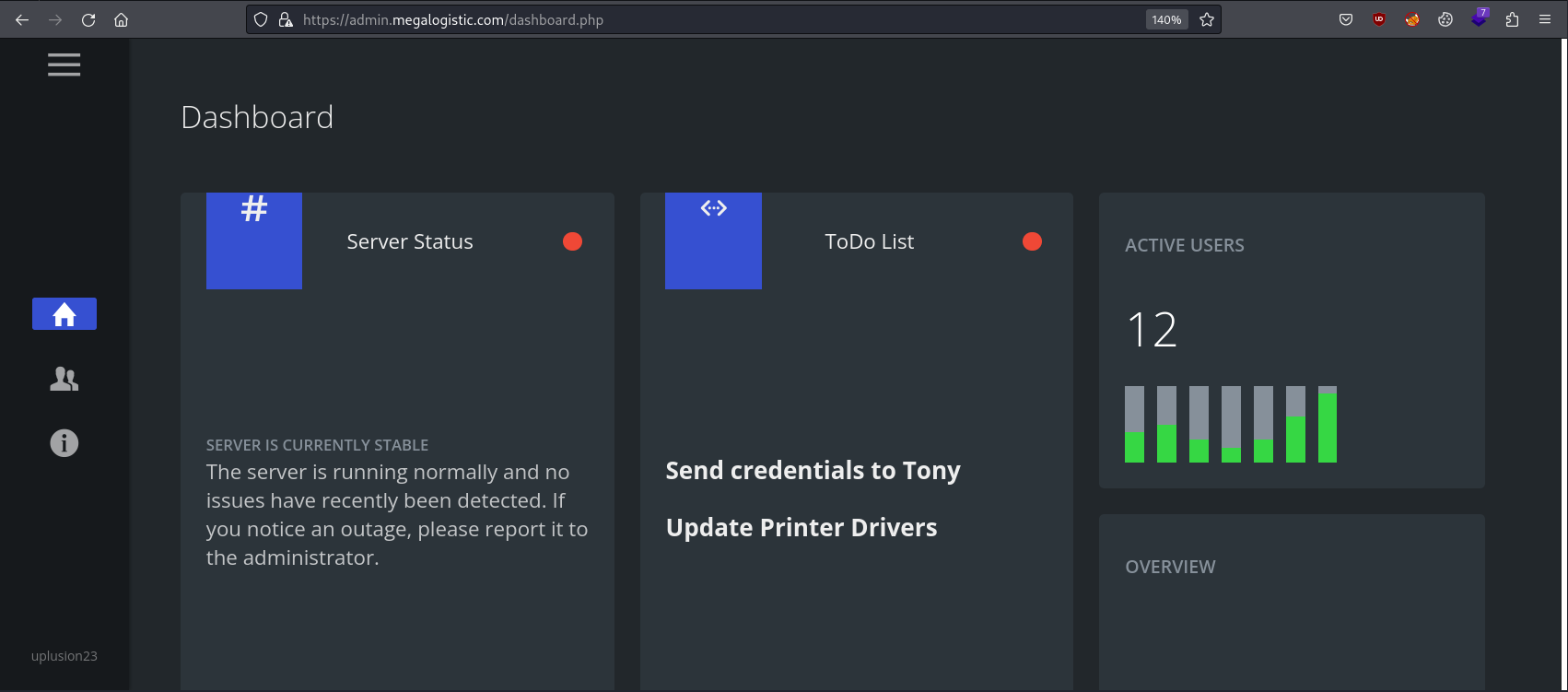Screen dimensions: 1568x692
Task: Focus the URL address bar
Action: click(x=720, y=19)
